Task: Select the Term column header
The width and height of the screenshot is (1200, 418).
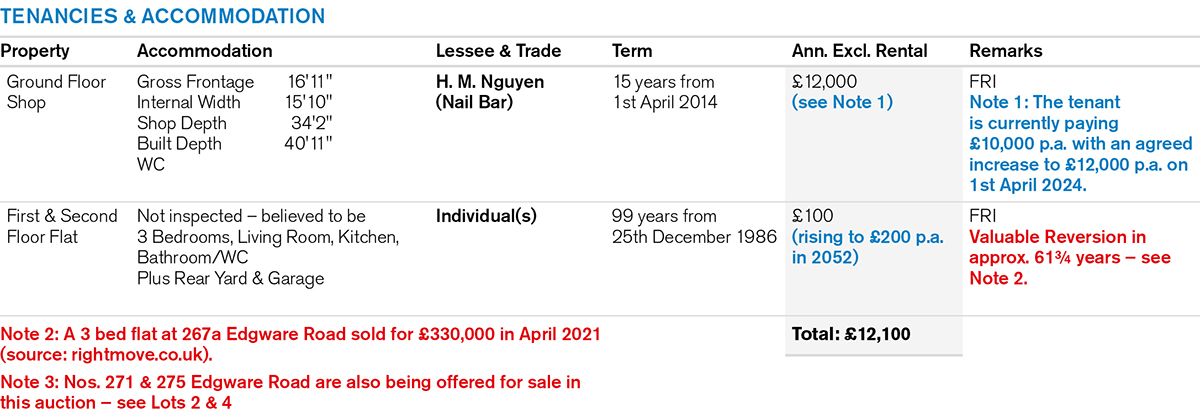Action: 631,51
